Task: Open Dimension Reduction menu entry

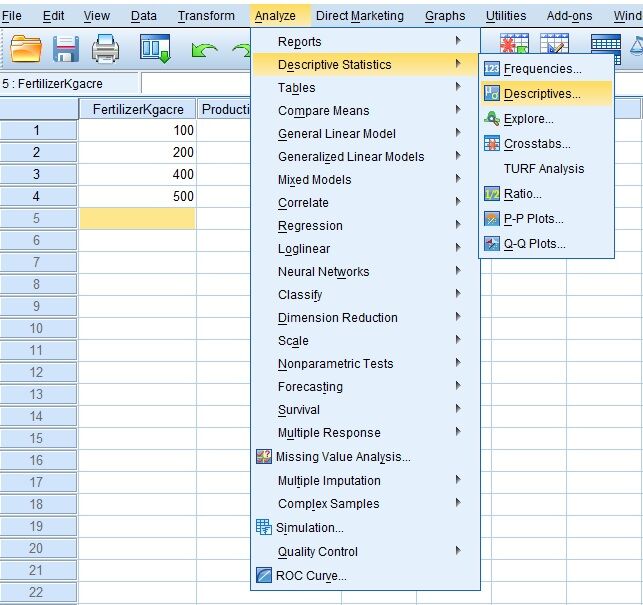Action: (365, 317)
